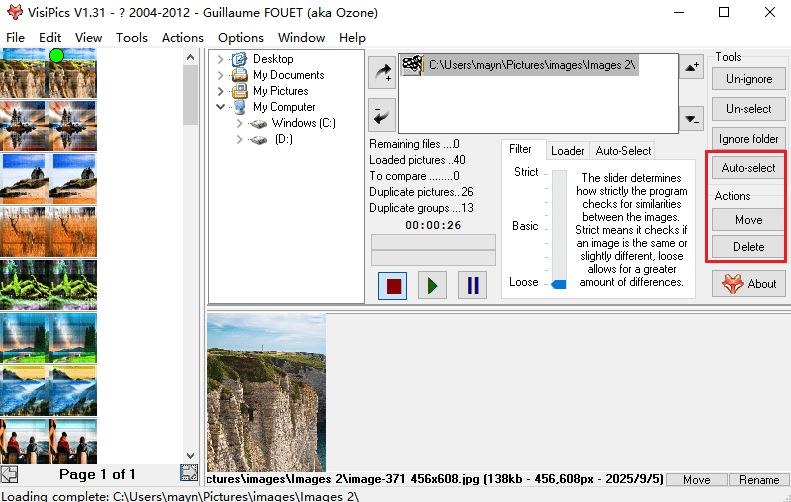
Task: Click thumbnail list scroll up arrow
Action: pos(190,58)
